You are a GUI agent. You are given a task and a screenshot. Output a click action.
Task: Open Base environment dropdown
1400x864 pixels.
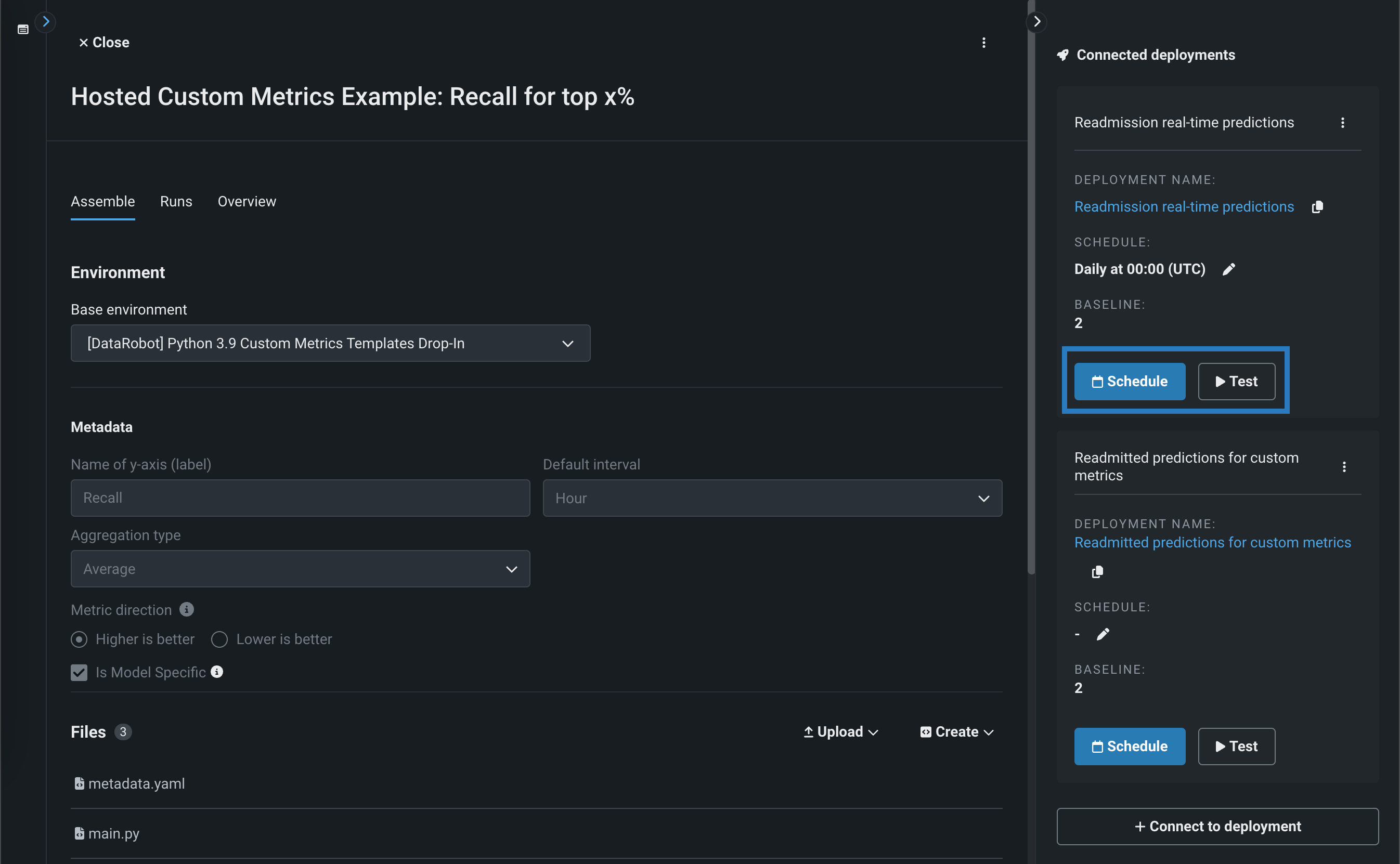tap(330, 344)
